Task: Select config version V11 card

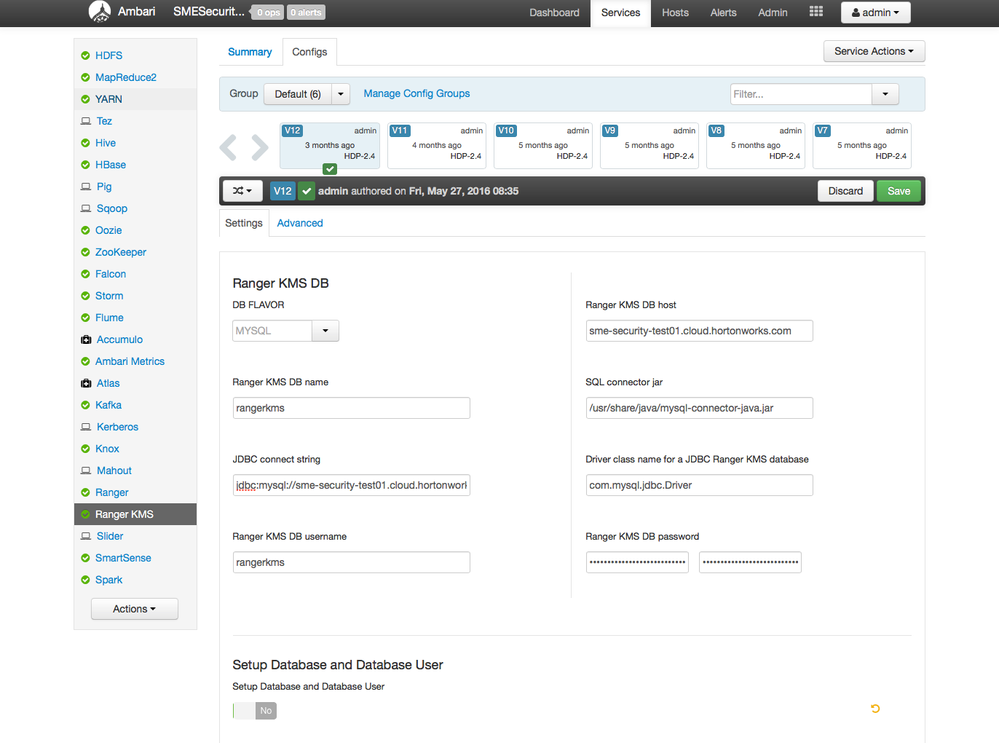Action: pos(436,145)
